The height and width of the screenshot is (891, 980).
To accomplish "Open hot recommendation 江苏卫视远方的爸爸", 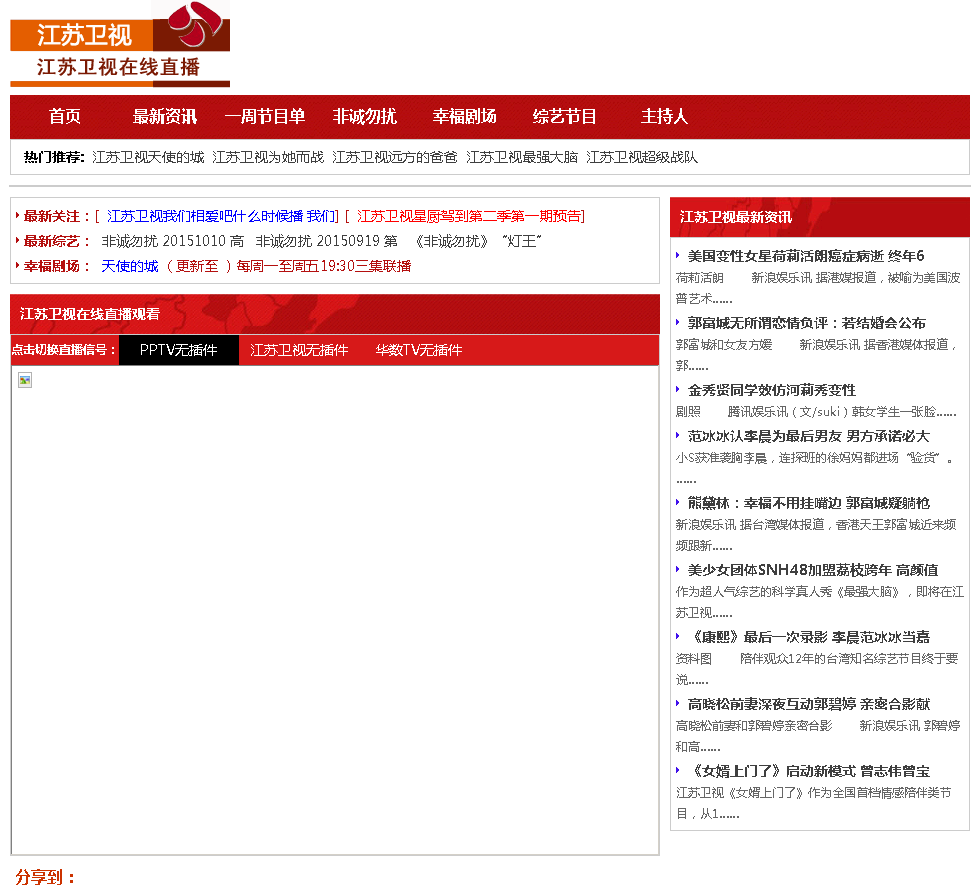I will coord(395,157).
